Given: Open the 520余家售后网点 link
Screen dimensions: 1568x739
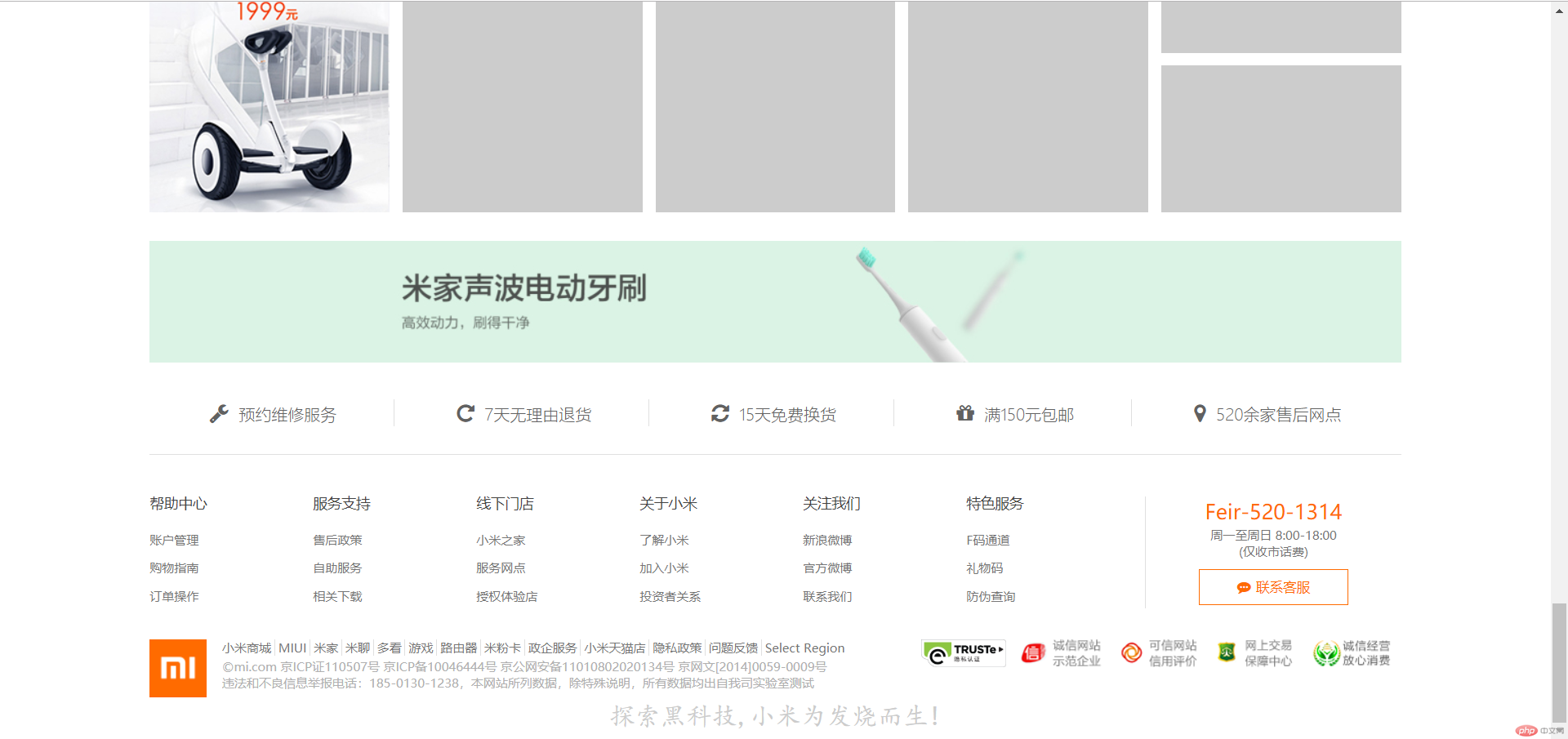Looking at the screenshot, I should (x=1278, y=415).
